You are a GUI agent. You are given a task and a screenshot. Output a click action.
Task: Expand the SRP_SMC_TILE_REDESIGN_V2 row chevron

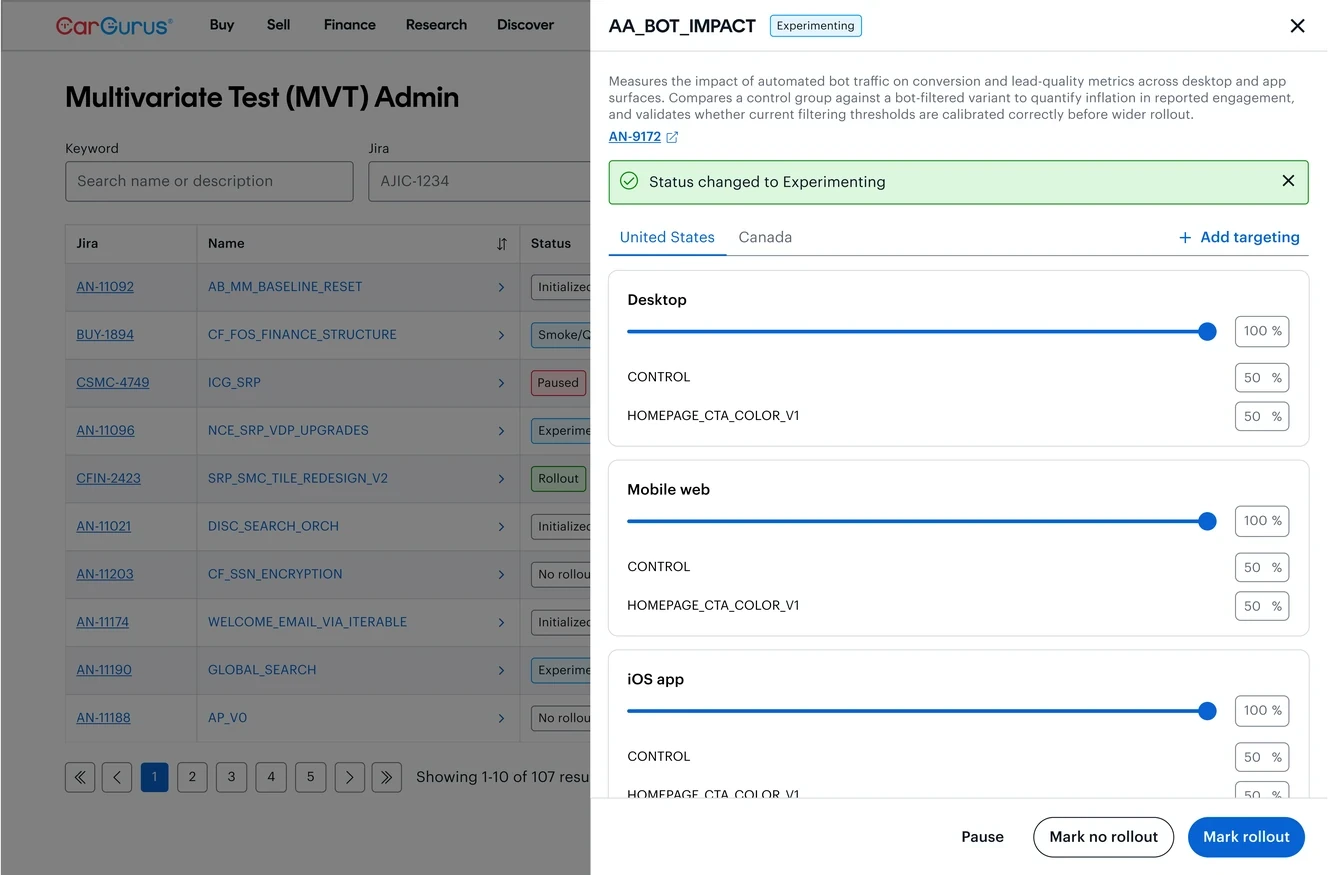[x=501, y=479]
